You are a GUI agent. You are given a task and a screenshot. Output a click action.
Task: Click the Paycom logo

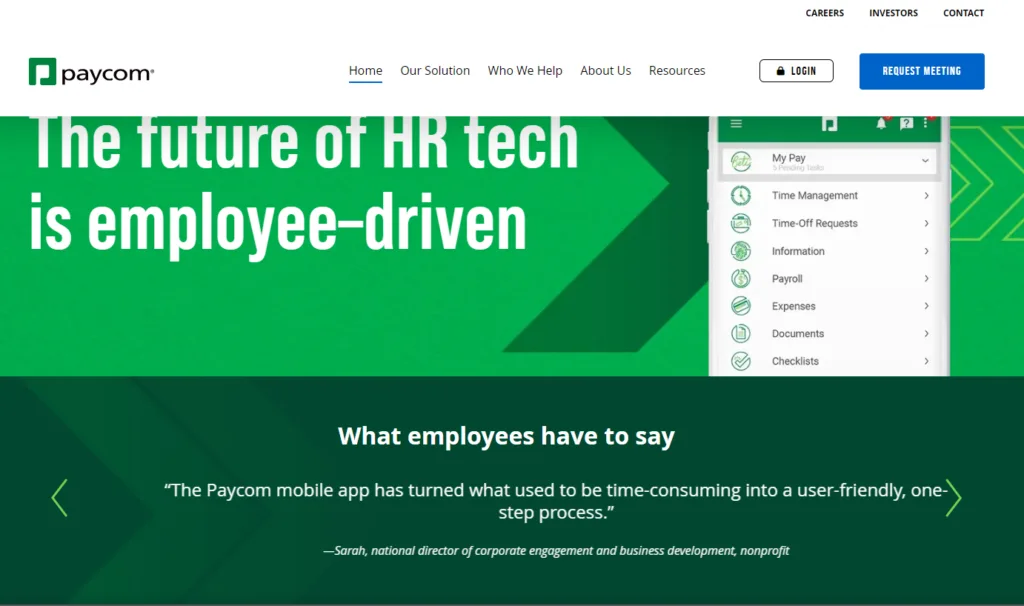90,71
